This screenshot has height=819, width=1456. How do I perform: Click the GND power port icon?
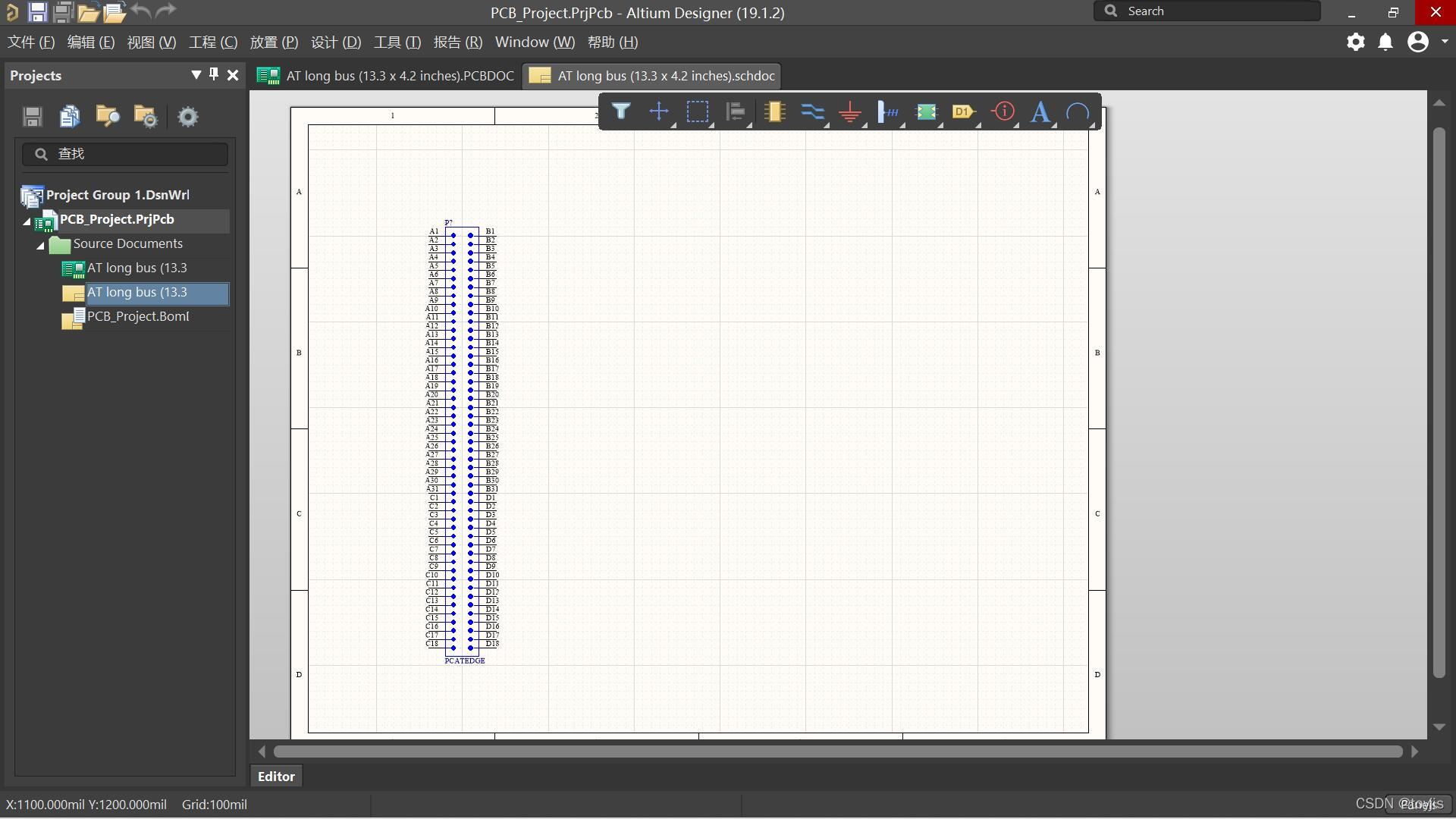(850, 113)
